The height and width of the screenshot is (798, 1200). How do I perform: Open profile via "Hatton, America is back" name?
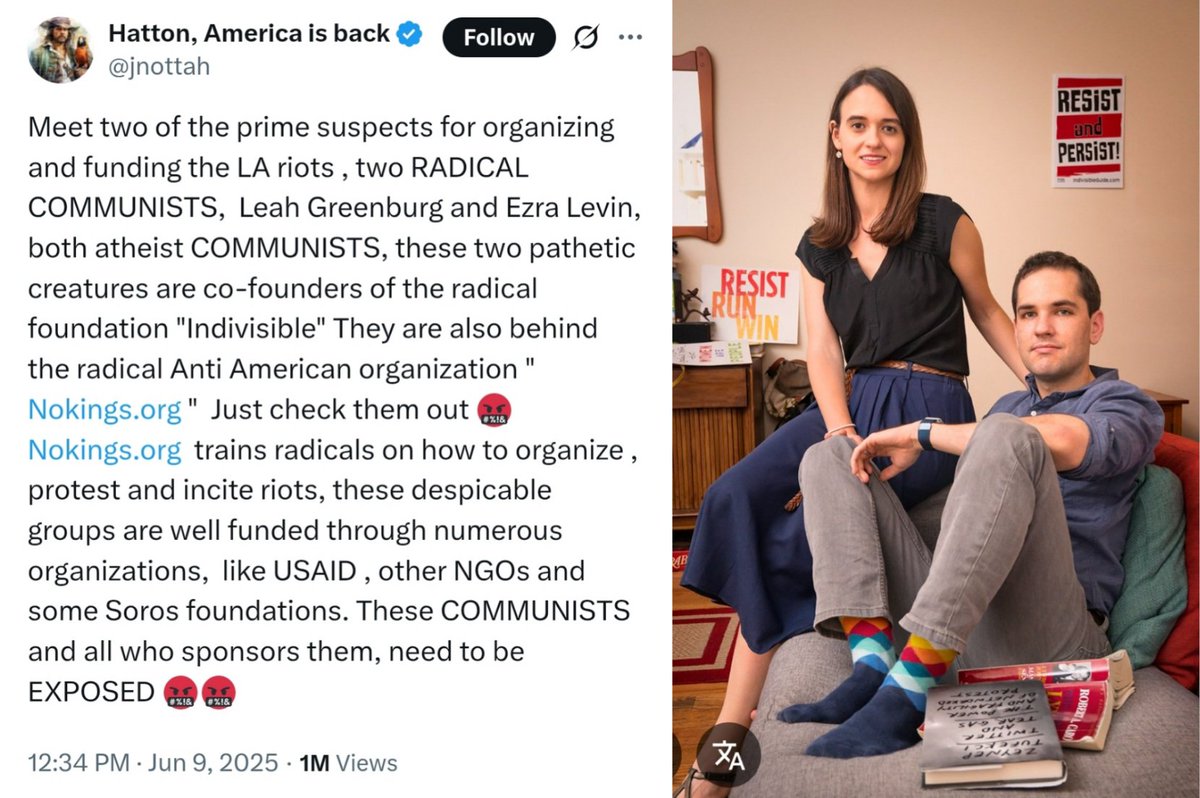pos(249,34)
